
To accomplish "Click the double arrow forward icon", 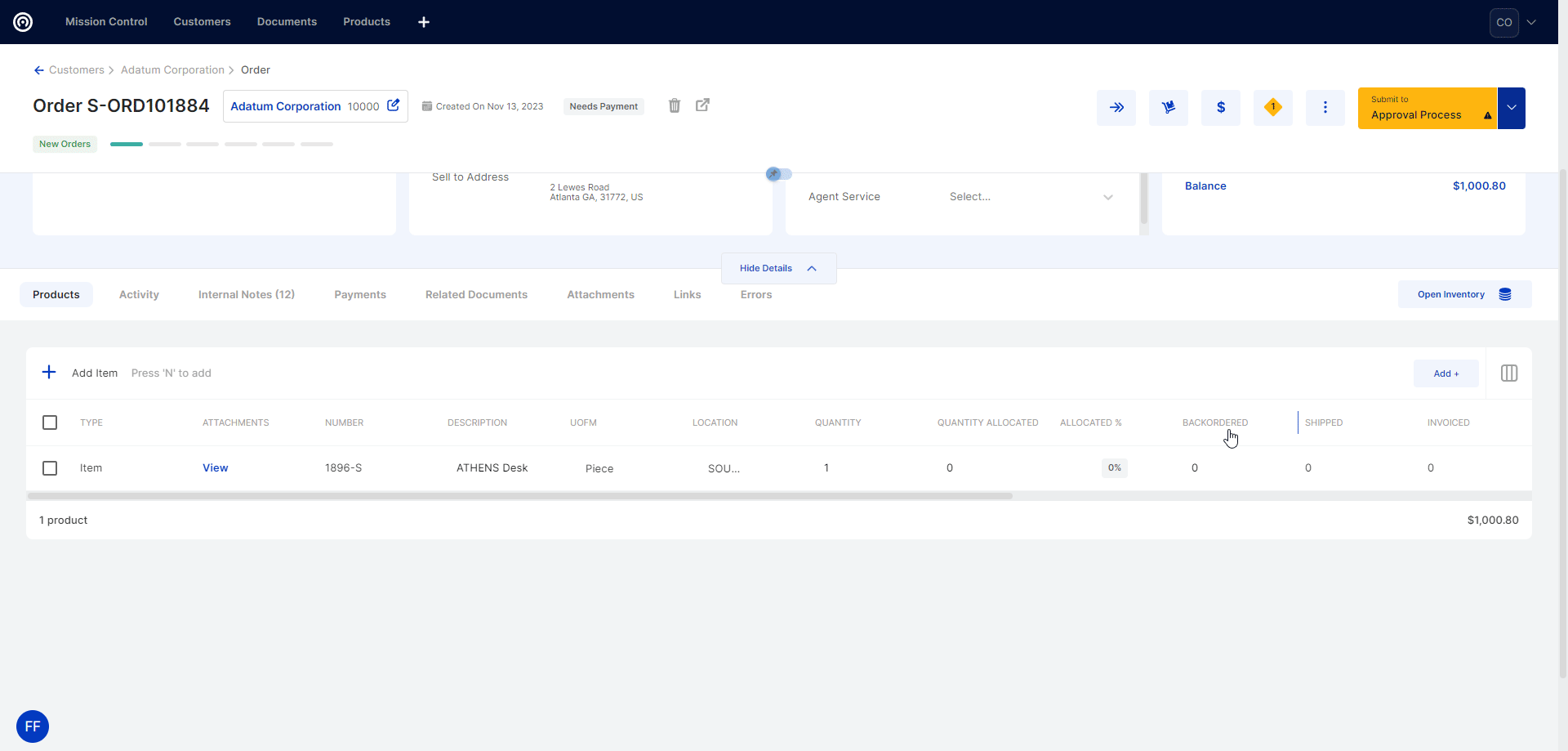I will point(1116,108).
